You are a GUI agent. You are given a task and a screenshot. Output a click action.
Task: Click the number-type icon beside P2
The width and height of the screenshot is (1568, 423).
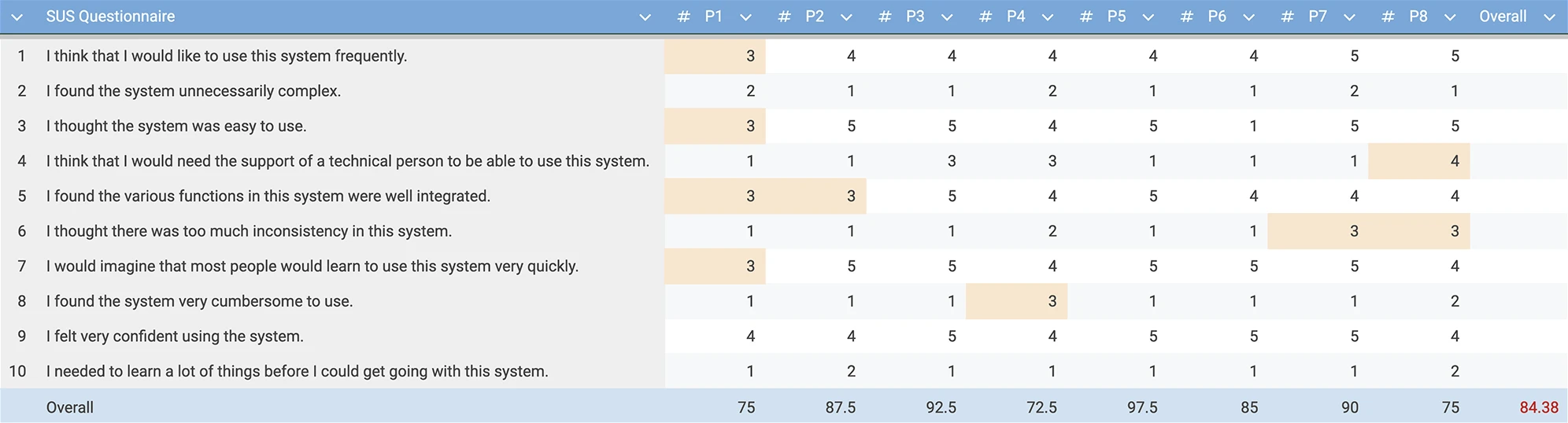click(784, 17)
